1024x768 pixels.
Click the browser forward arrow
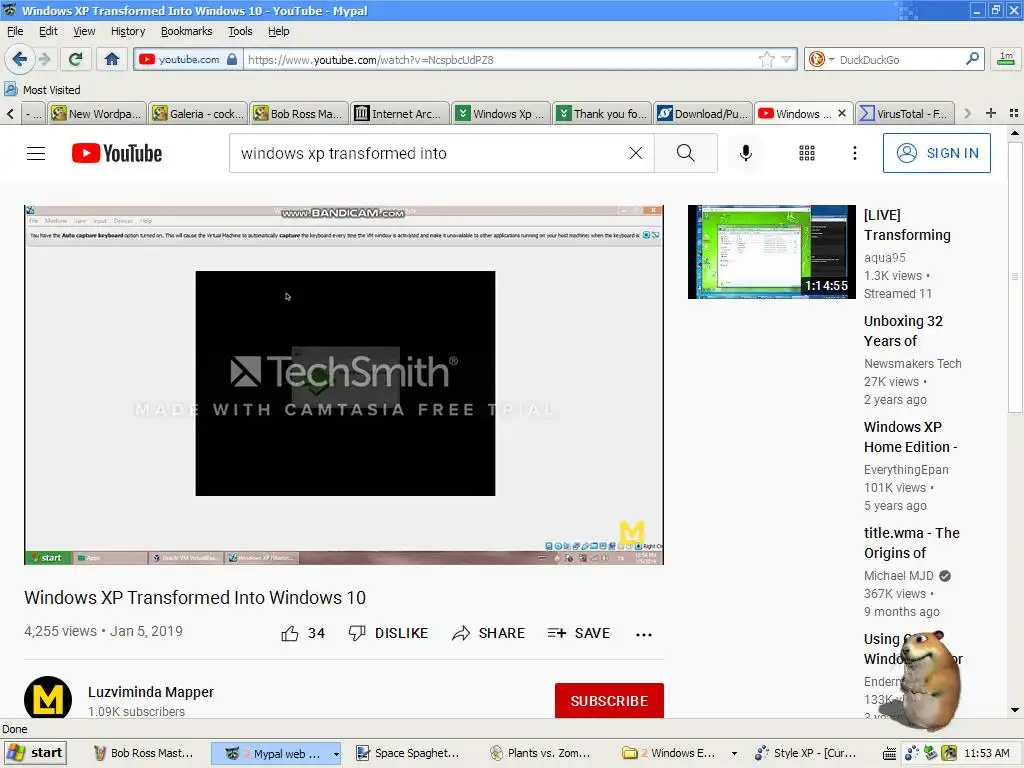click(45, 59)
